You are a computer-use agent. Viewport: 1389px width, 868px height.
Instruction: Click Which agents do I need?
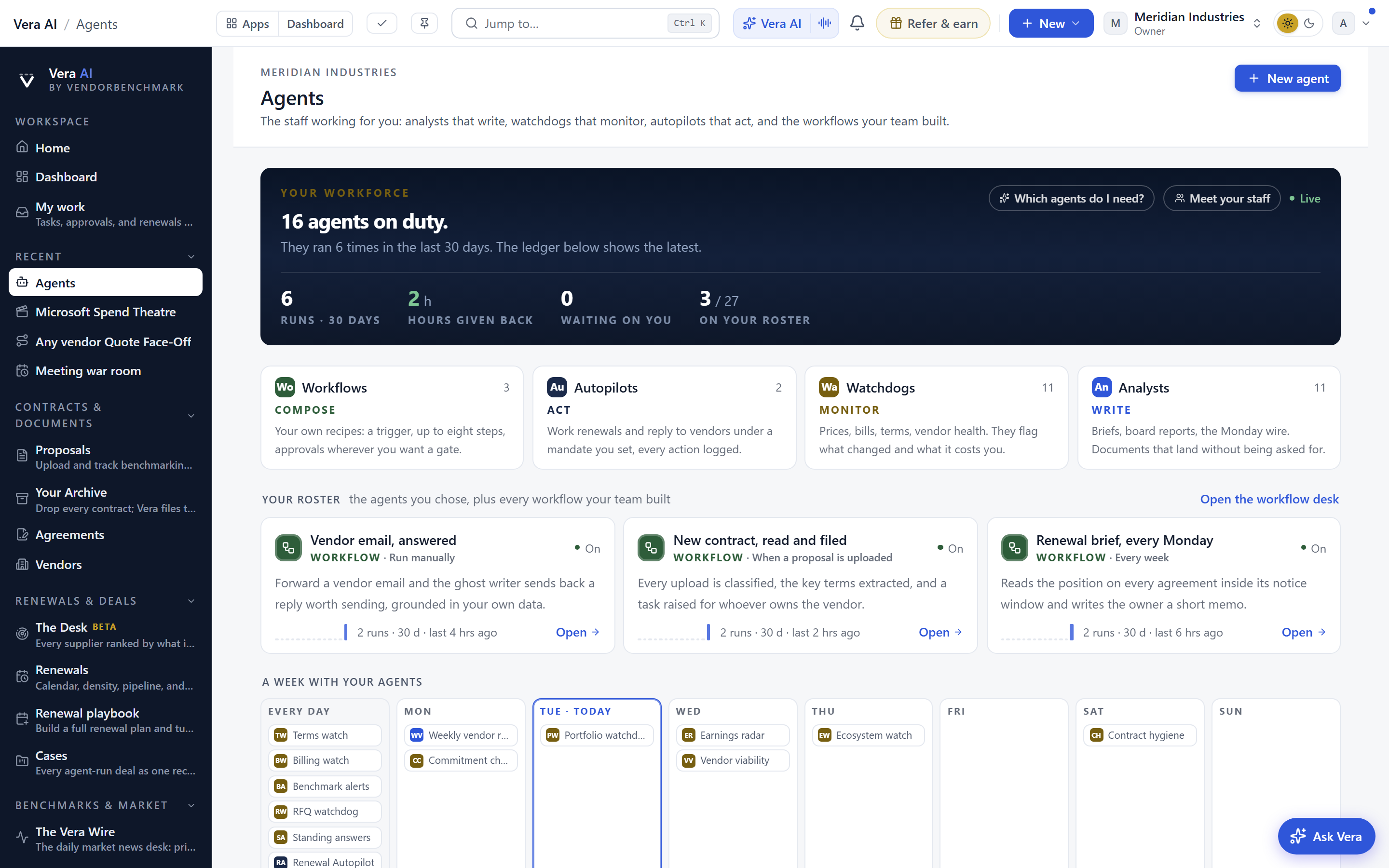tap(1071, 198)
